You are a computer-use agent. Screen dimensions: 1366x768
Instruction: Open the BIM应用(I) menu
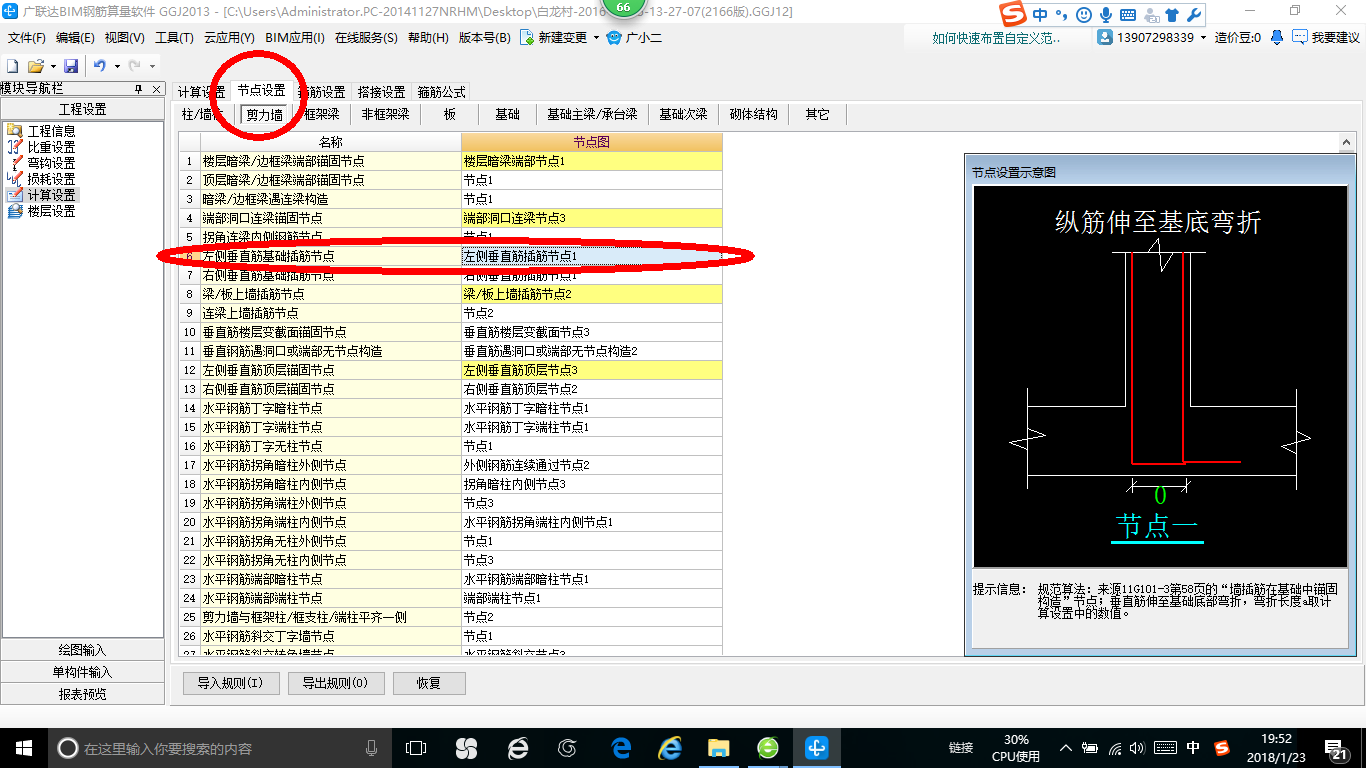(x=295, y=38)
